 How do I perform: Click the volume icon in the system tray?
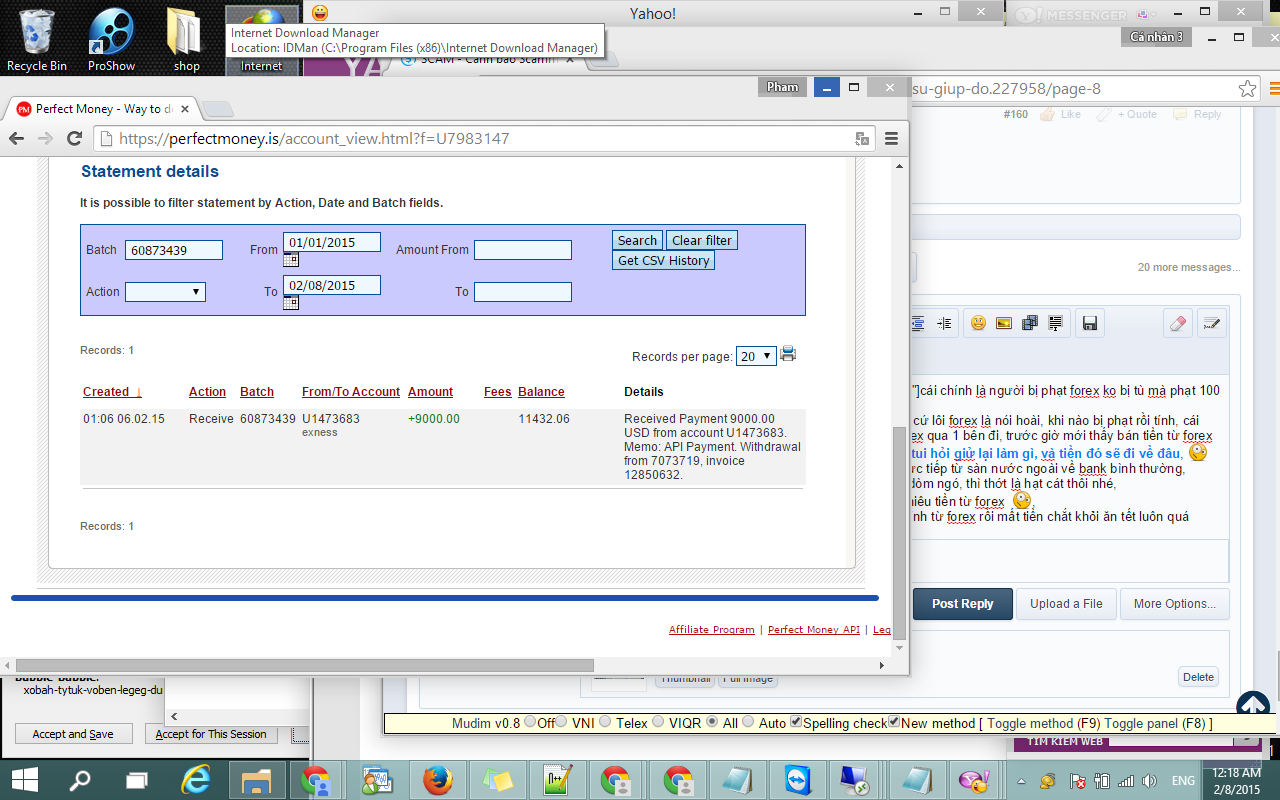(x=1148, y=780)
